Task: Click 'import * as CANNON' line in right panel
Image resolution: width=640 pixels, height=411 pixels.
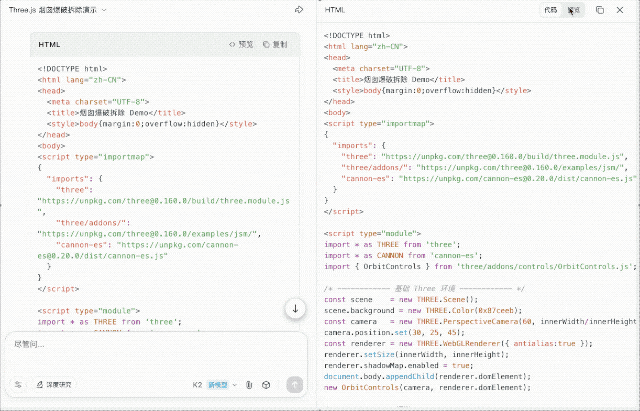Action: tap(403, 255)
